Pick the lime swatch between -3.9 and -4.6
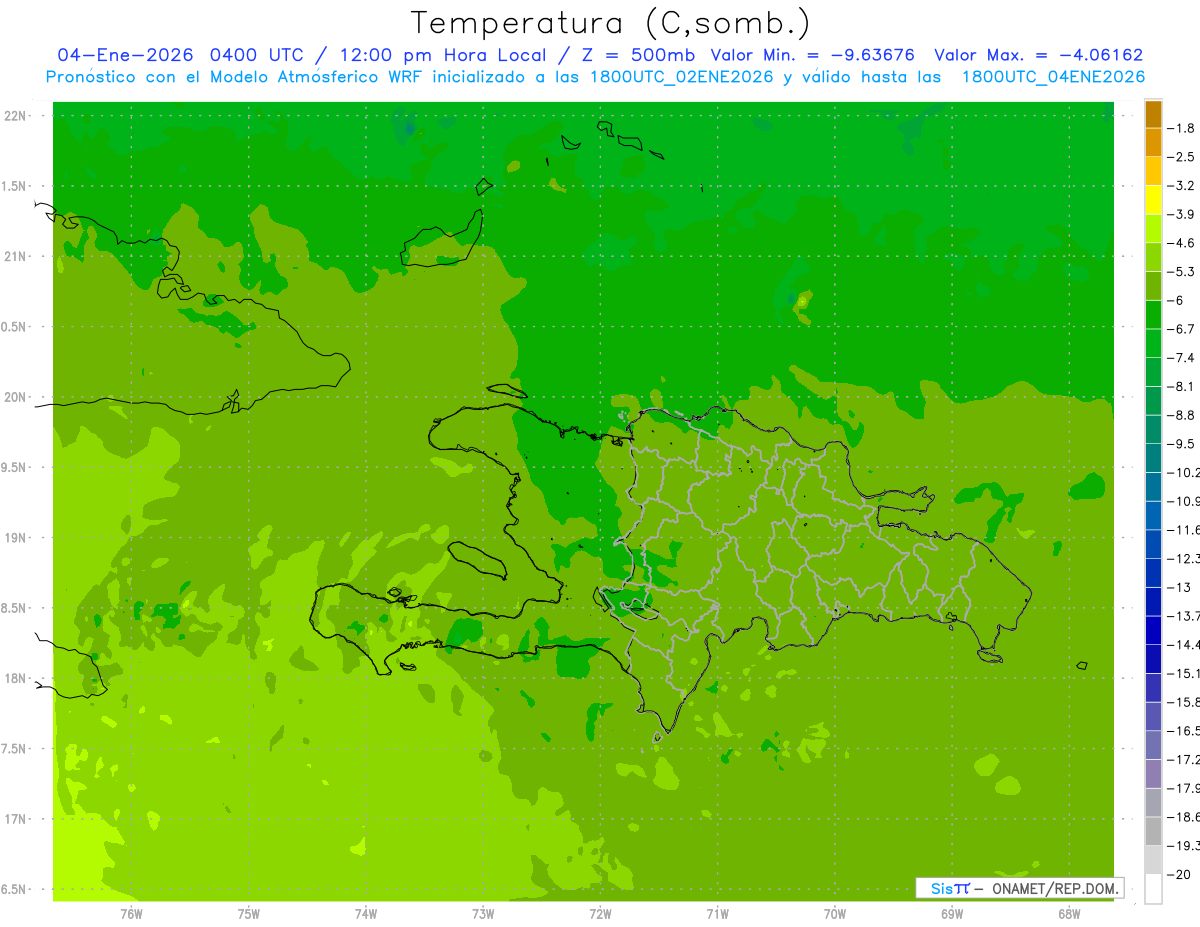Viewport: 1200px width, 927px height. click(1153, 229)
